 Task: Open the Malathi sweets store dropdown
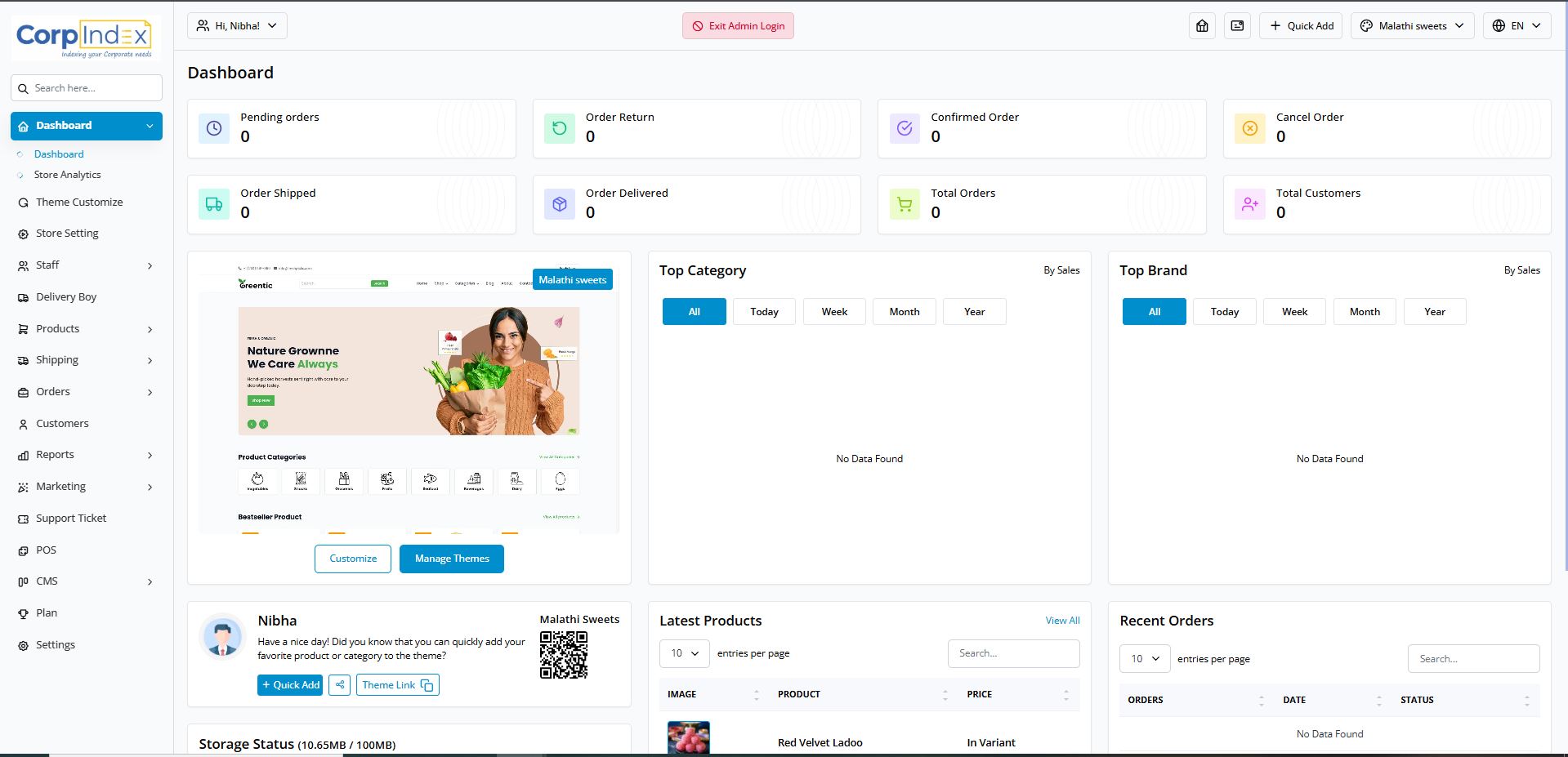(x=1412, y=26)
